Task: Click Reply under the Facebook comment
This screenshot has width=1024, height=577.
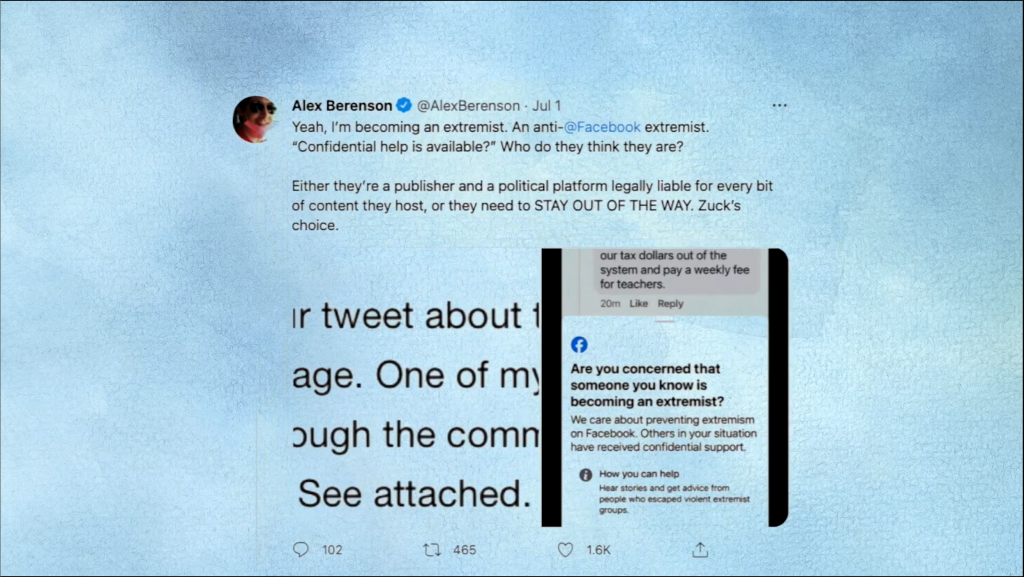Action: [x=671, y=304]
